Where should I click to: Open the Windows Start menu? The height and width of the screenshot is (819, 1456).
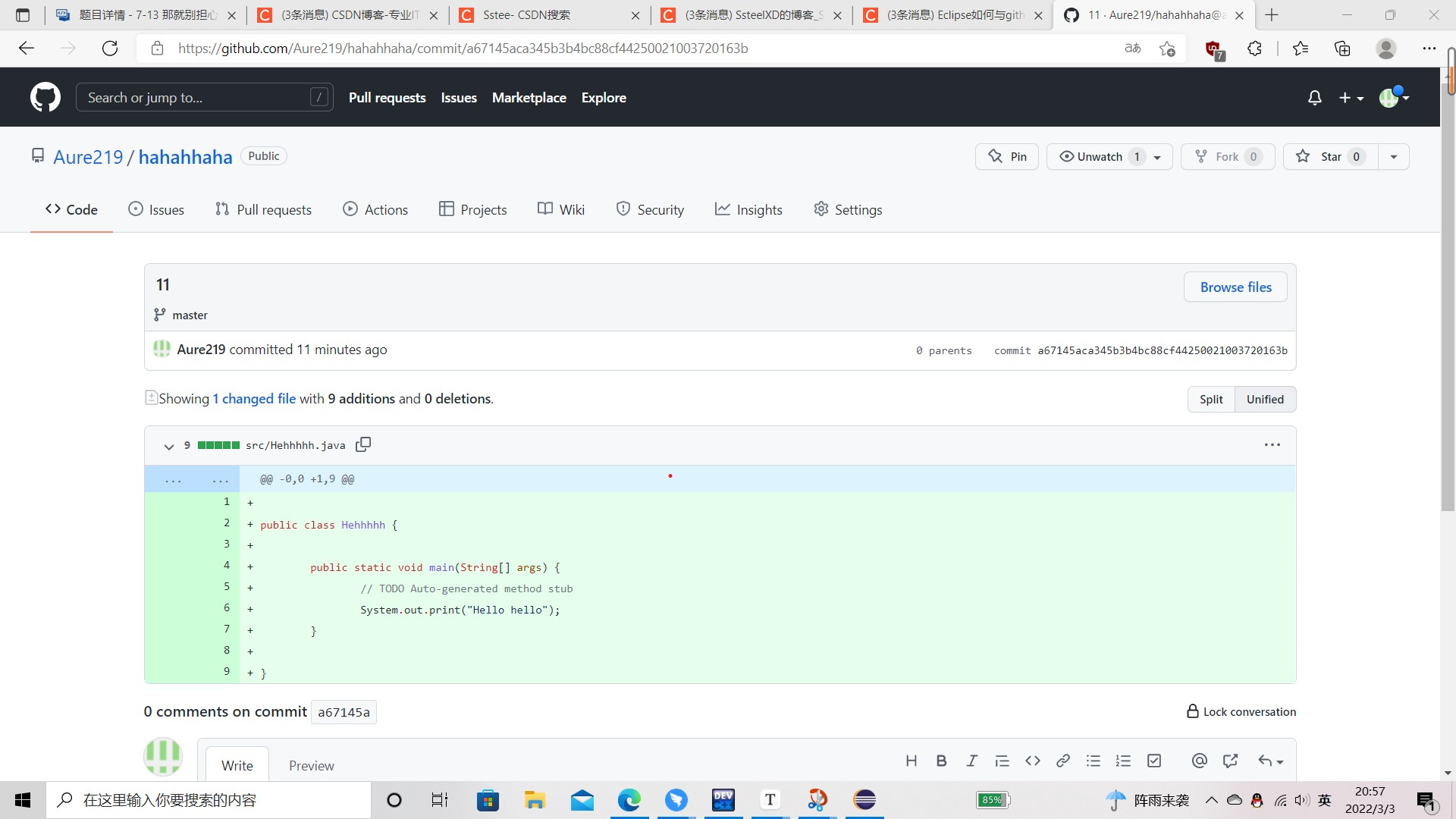click(23, 800)
